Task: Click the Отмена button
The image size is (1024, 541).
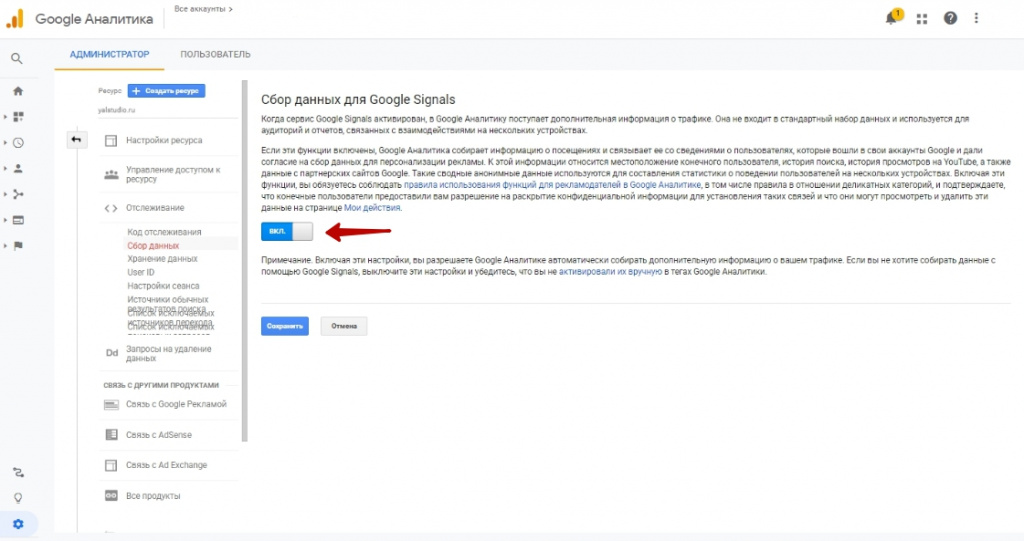Action: pos(344,326)
